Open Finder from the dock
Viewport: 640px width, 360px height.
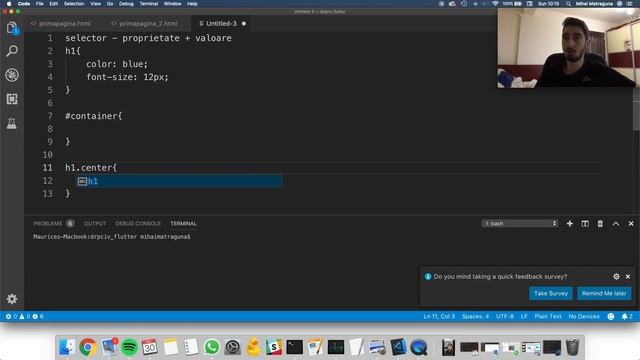pyautogui.click(x=67, y=347)
